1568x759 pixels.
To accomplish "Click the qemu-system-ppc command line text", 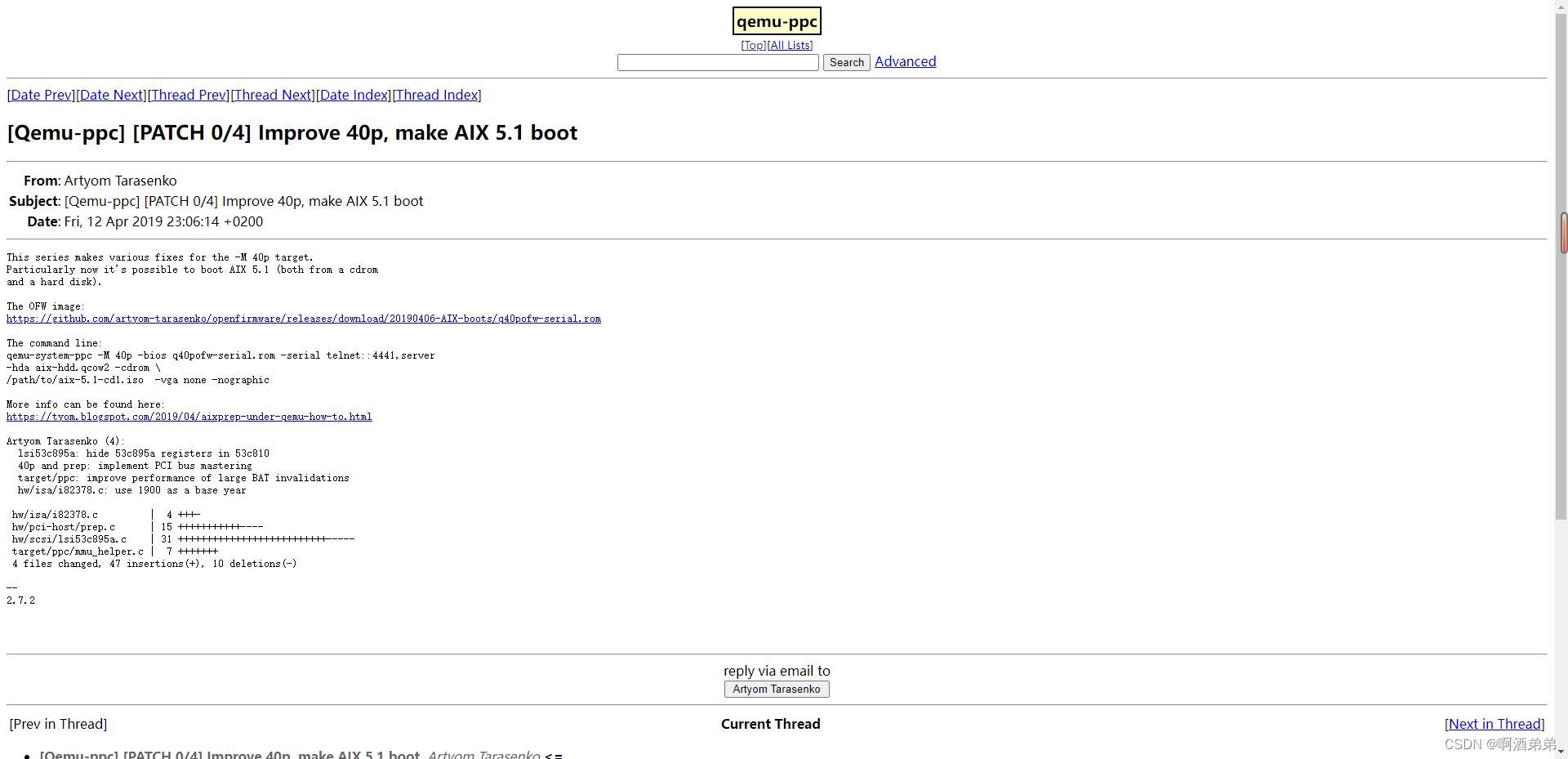I will pos(220,356).
